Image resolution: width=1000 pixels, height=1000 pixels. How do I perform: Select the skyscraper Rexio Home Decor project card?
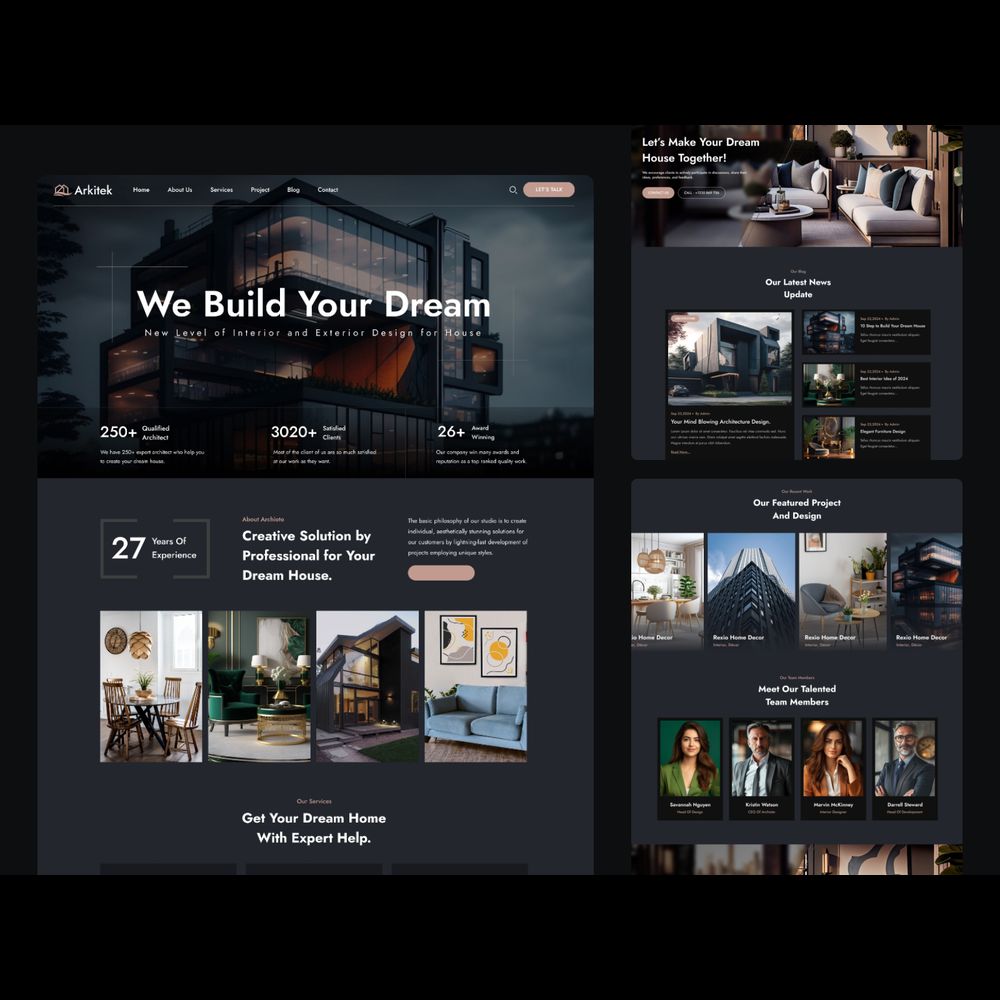tap(751, 590)
